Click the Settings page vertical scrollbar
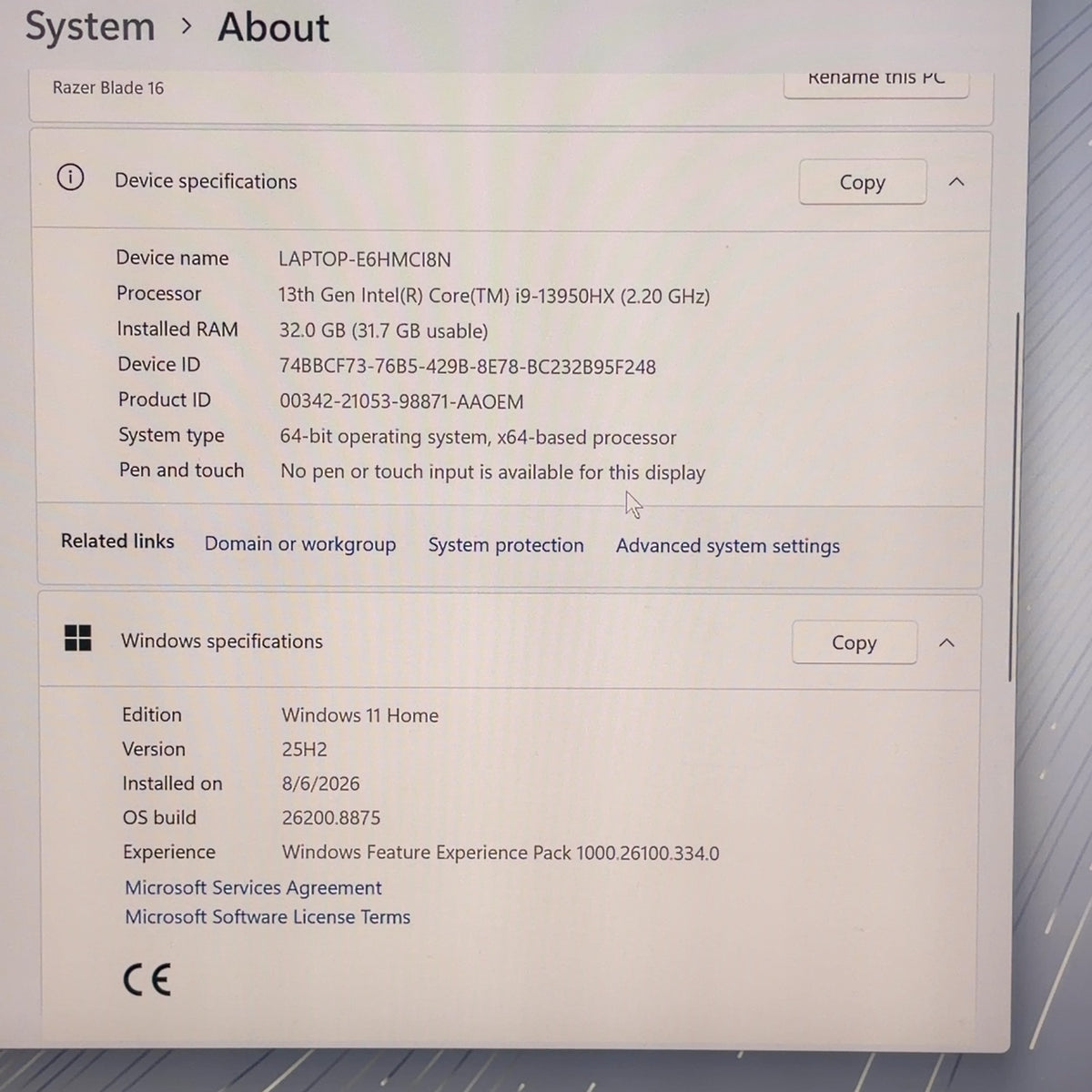 point(1015,496)
